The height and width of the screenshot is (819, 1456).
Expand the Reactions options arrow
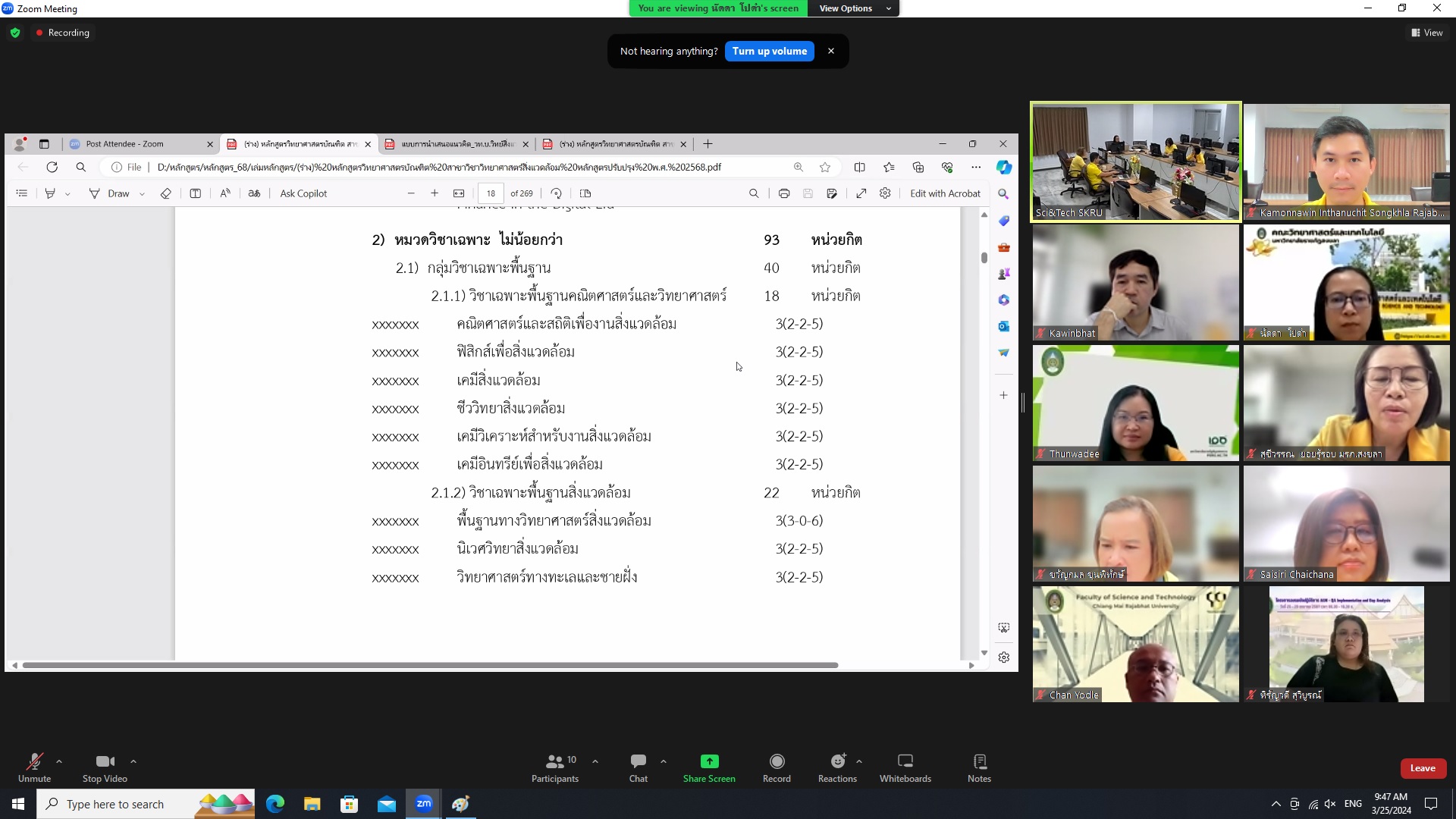pos(859,761)
